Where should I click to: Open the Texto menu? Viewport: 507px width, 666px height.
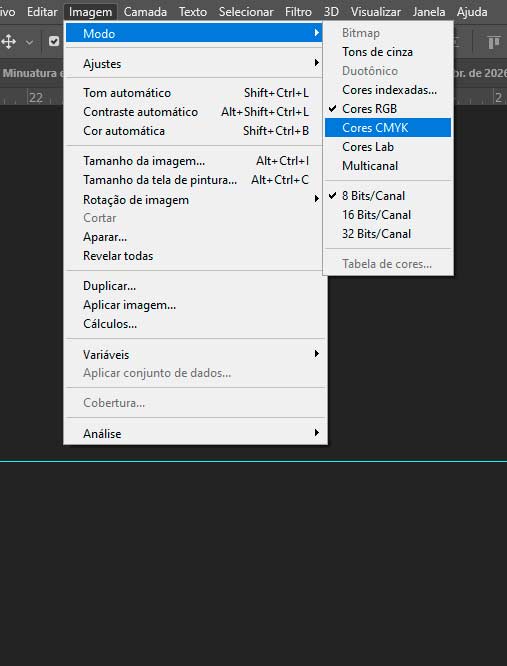tap(193, 11)
